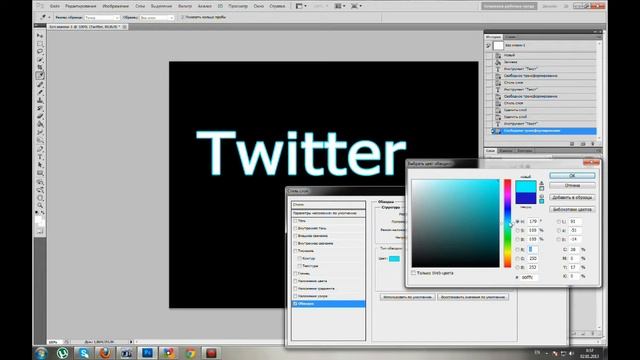Select the R (red) radio button
The width and height of the screenshot is (640, 360).
pos(518,249)
